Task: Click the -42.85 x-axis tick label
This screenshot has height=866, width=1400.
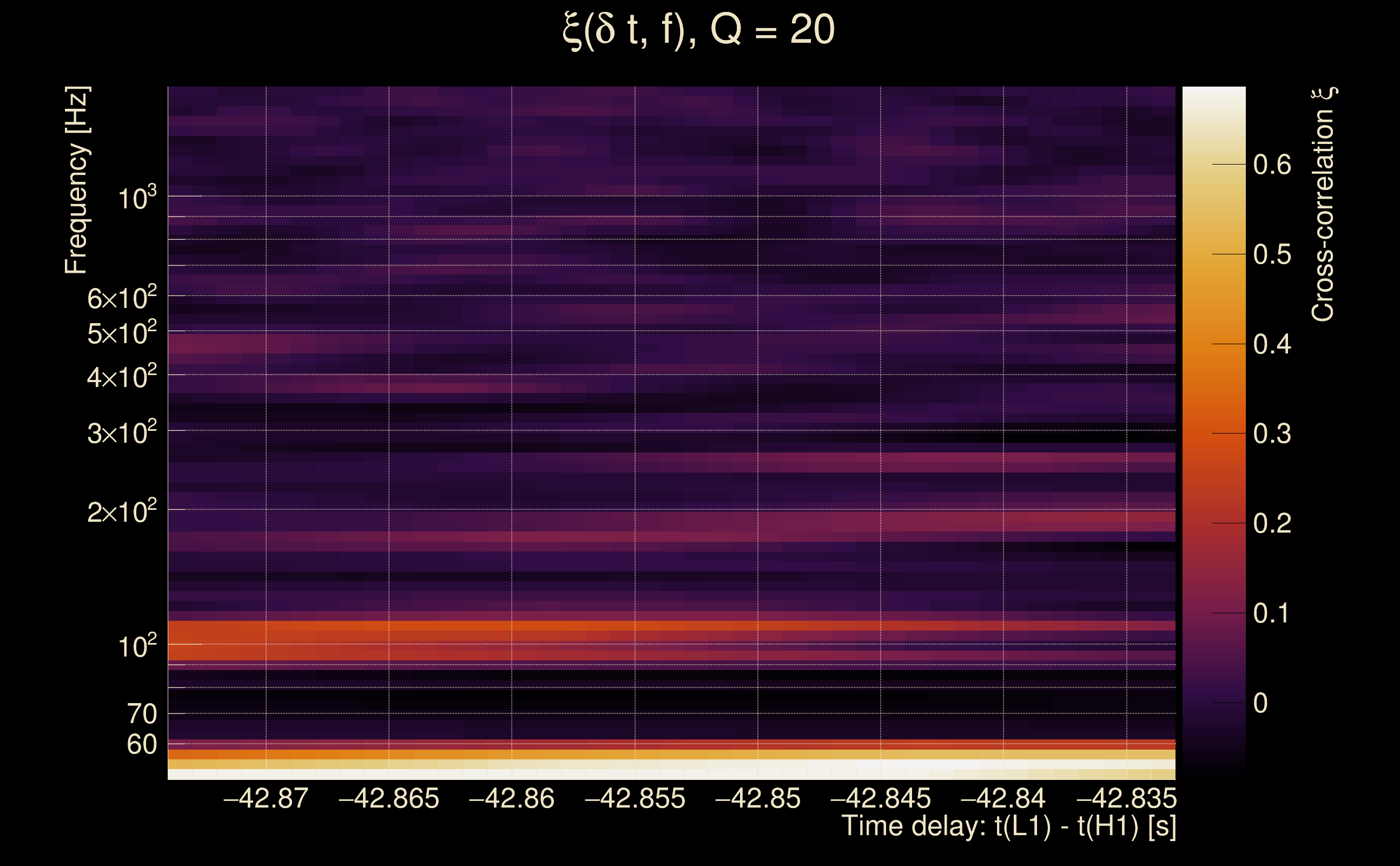Action: (757, 798)
